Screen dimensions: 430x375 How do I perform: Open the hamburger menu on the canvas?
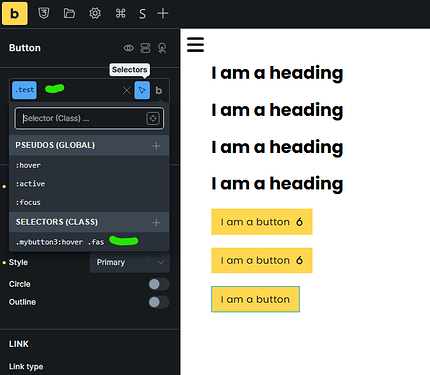coord(195,45)
